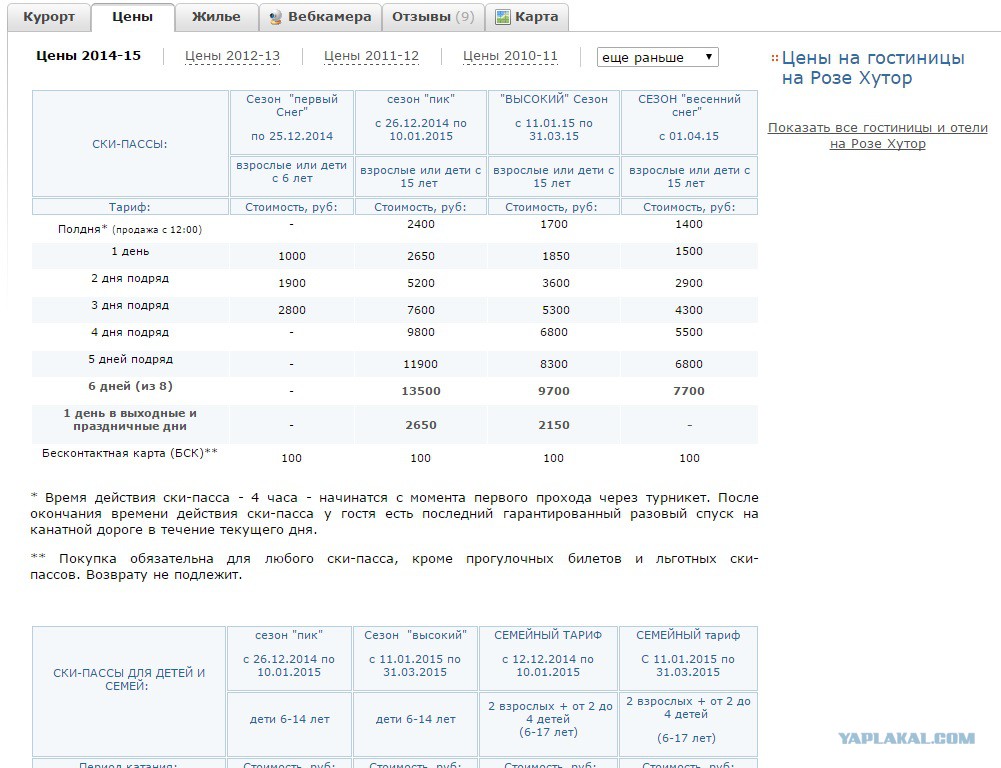Open the Карта tab

tap(527, 17)
